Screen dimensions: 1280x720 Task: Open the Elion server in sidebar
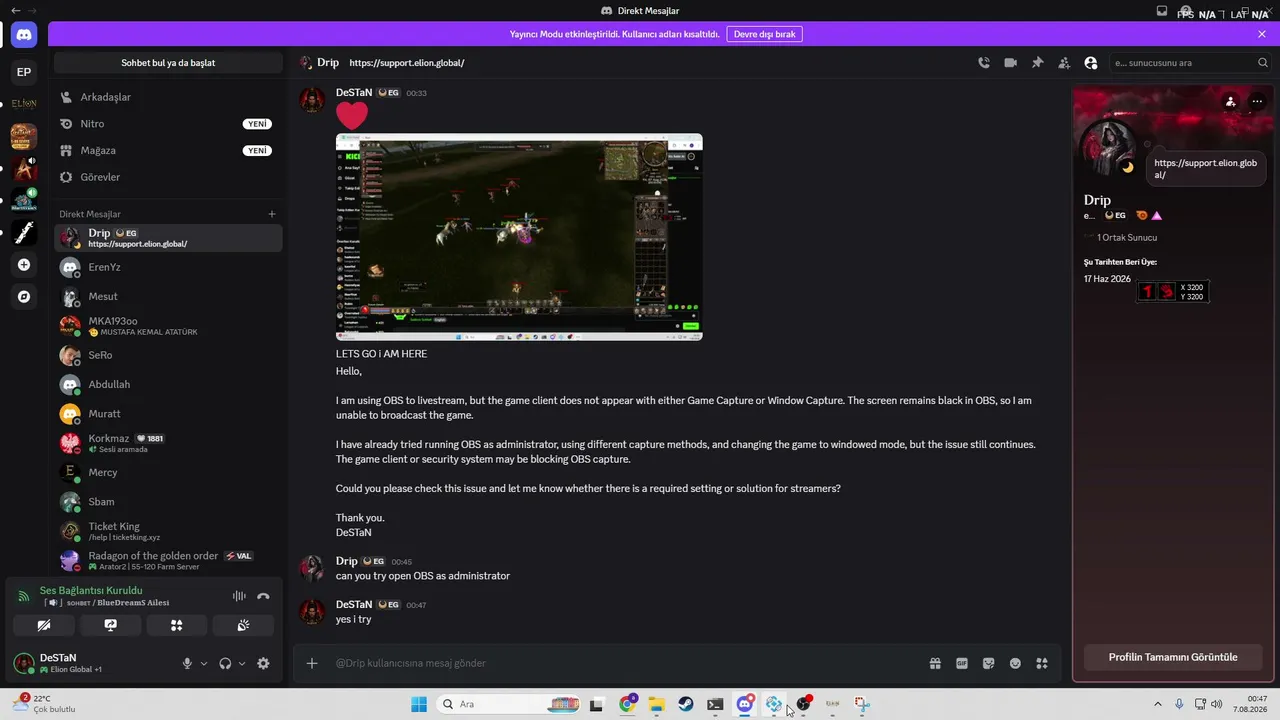coord(24,103)
